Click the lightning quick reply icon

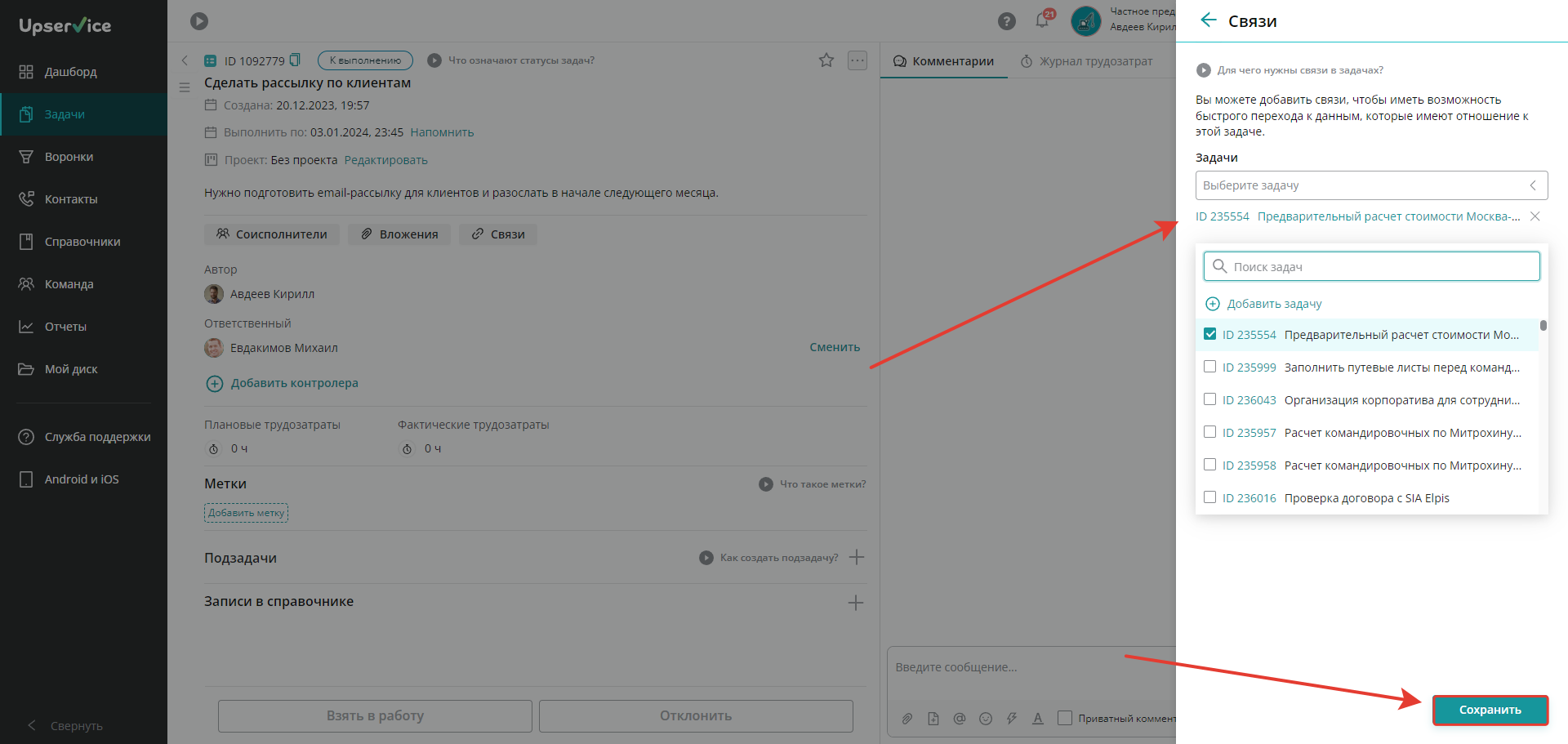click(1012, 719)
